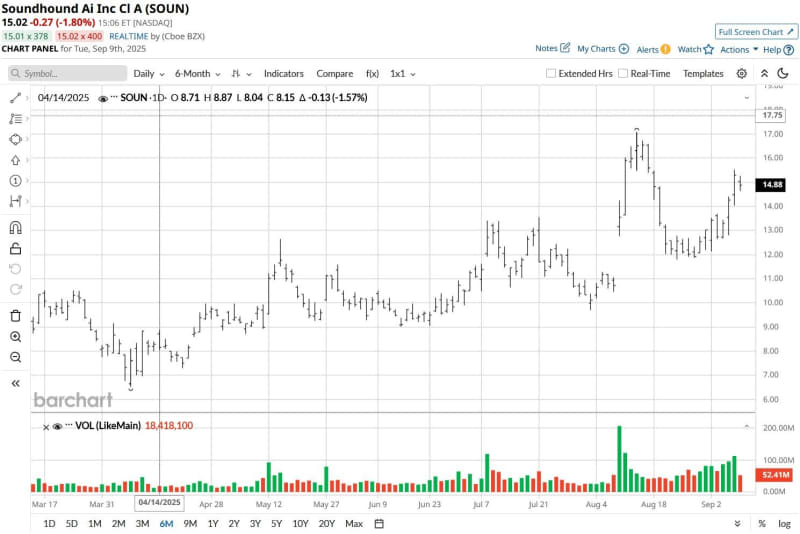Open the Indicators menu
The height and width of the screenshot is (534, 800).
click(x=284, y=73)
